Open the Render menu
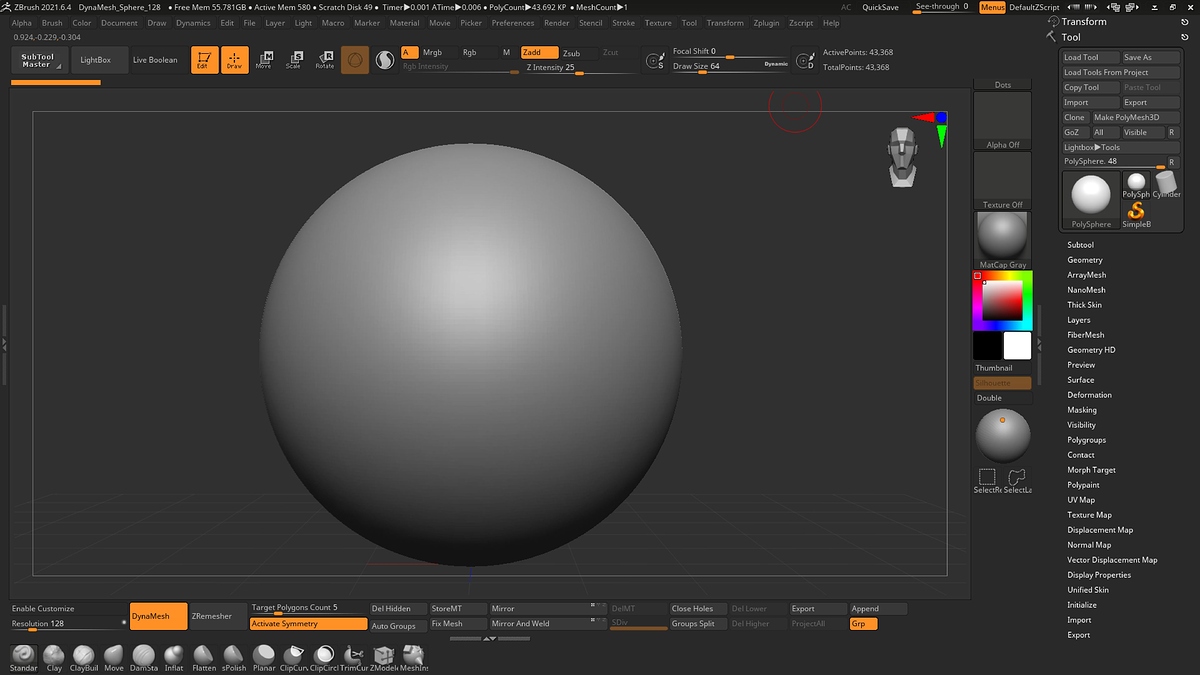The width and height of the screenshot is (1200, 675). tap(557, 23)
